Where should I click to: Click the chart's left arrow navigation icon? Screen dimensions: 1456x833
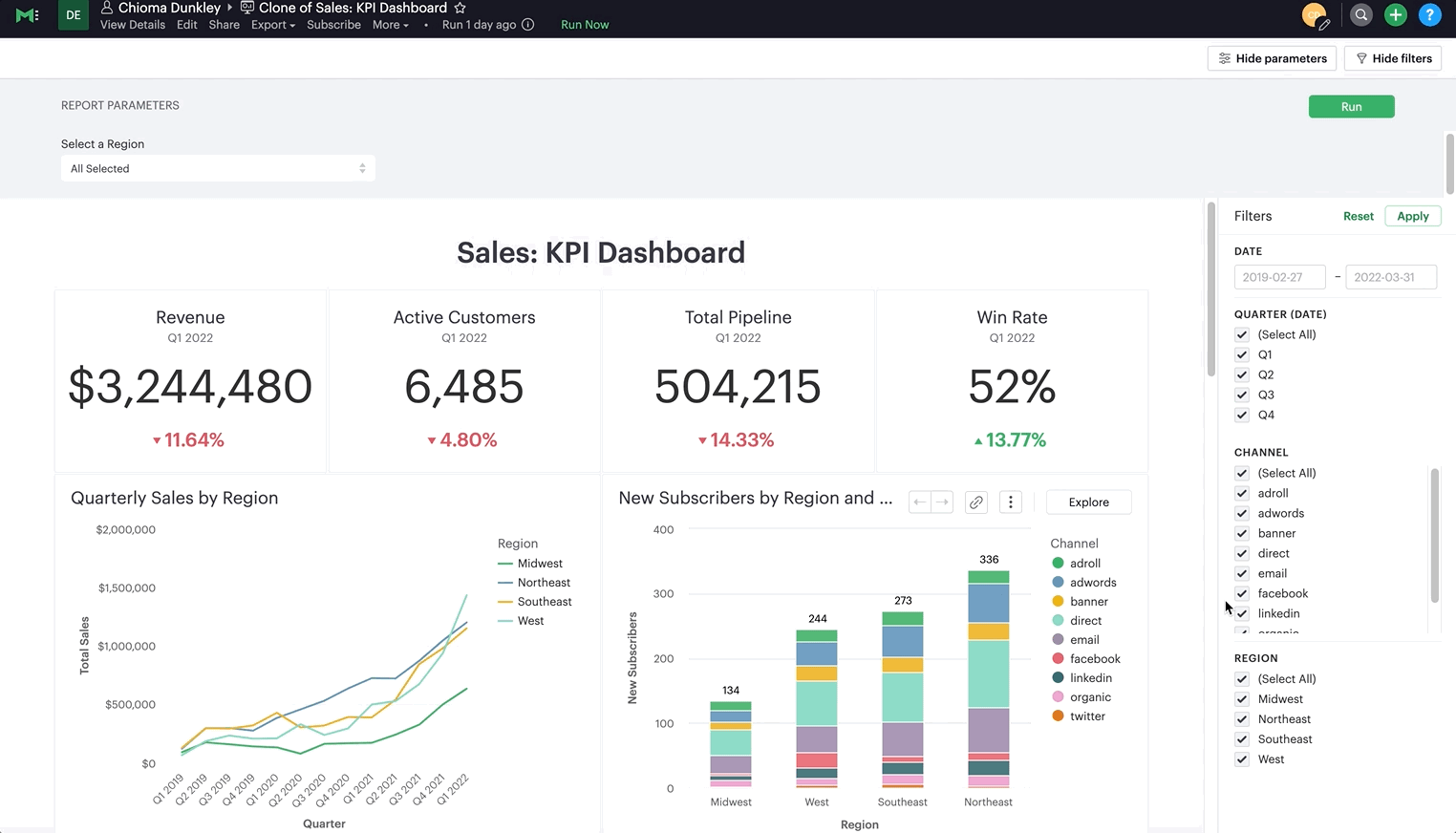click(920, 502)
